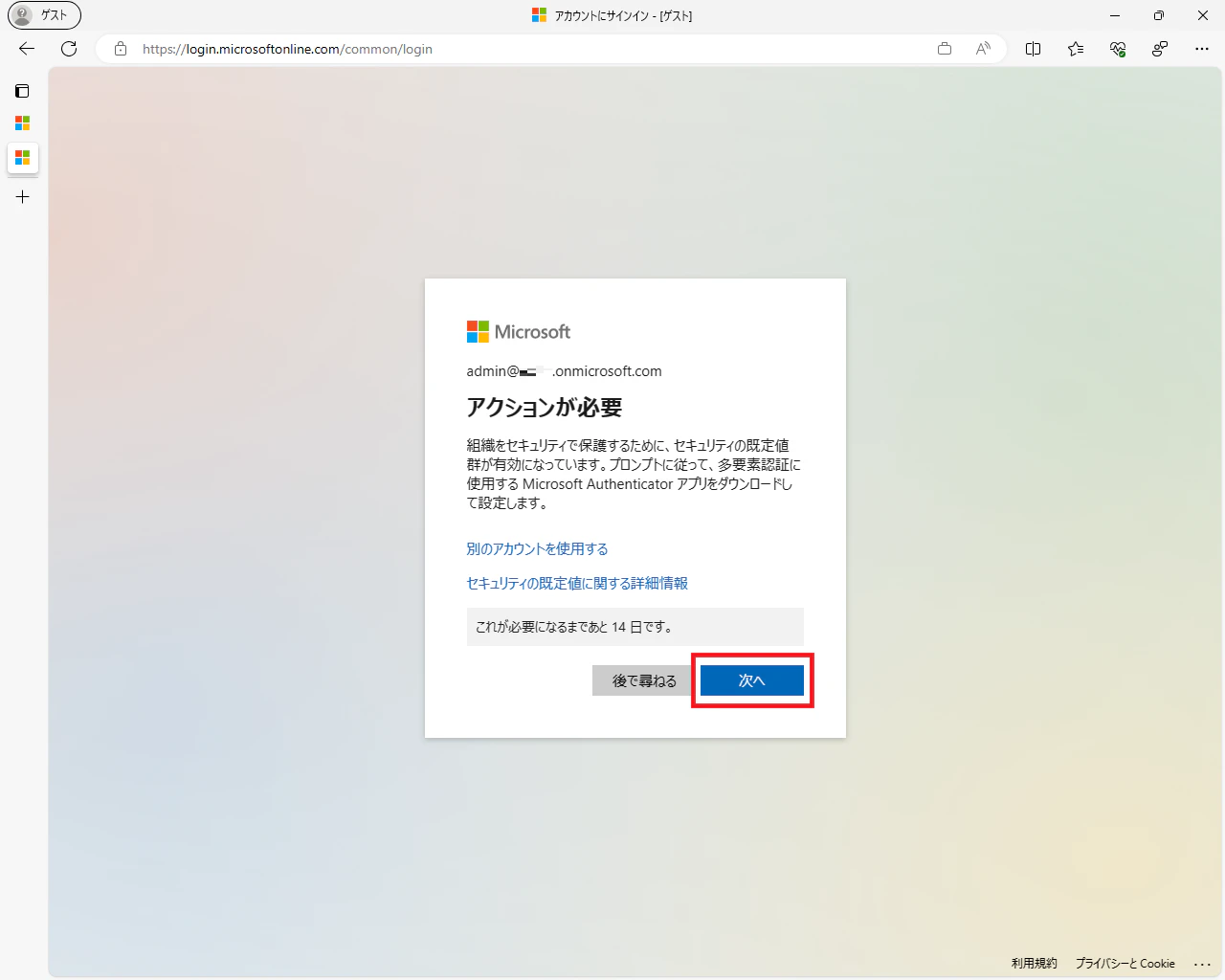
Task: Open the footer ellipsis more options
Action: [x=1202, y=964]
